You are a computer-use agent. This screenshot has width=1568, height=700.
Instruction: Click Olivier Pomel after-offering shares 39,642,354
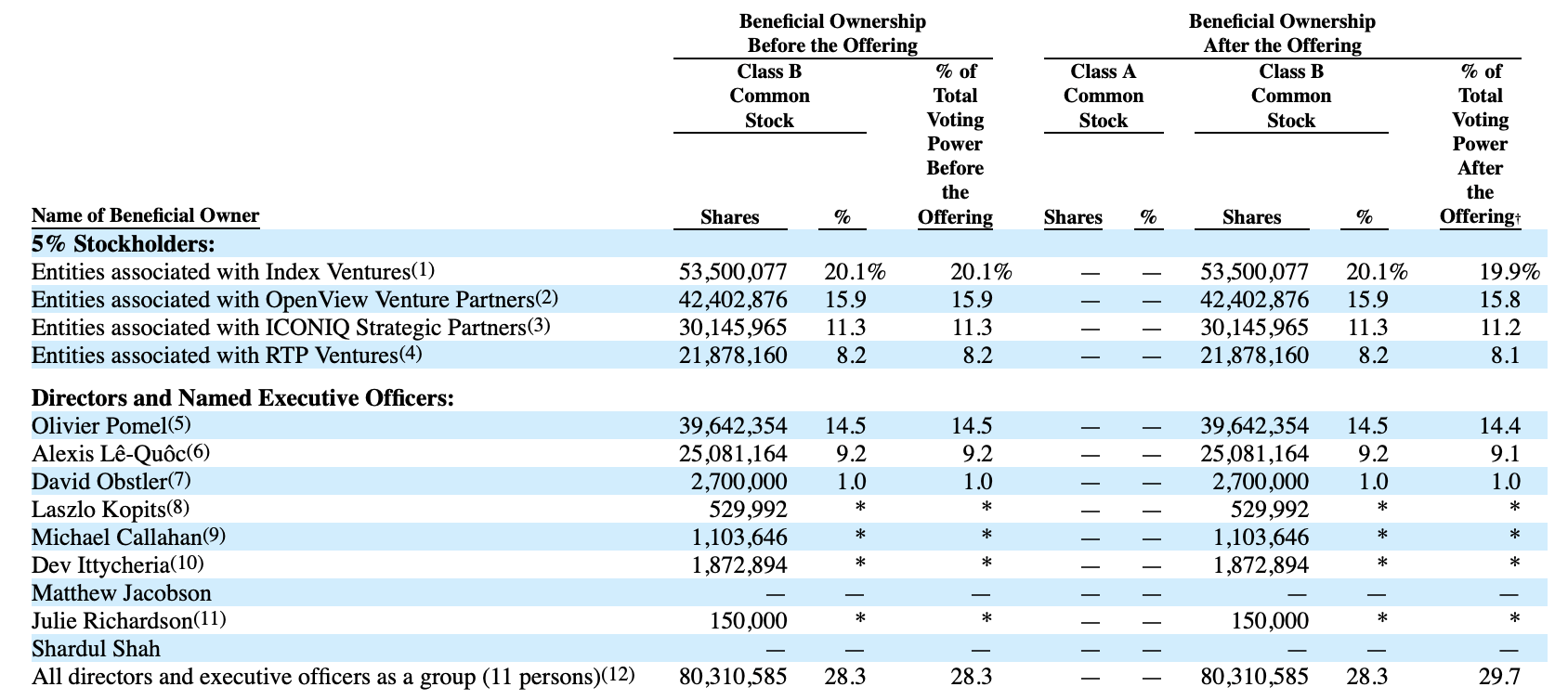pyautogui.click(x=1255, y=427)
